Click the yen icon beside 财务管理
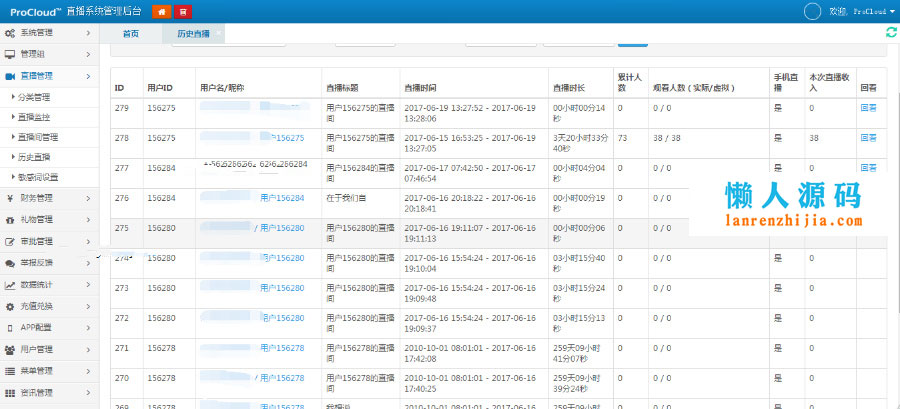 coord(10,198)
